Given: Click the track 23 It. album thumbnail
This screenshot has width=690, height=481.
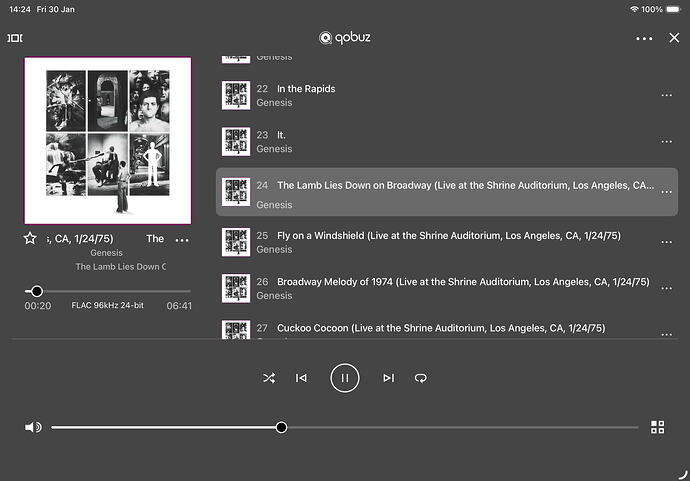Looking at the screenshot, I should (x=236, y=142).
